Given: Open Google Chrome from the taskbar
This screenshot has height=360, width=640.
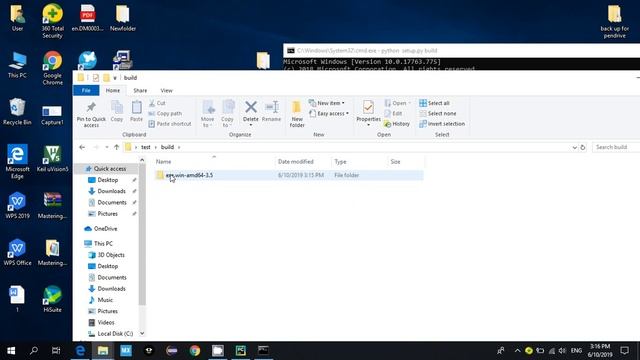Looking at the screenshot, I should click(195, 351).
